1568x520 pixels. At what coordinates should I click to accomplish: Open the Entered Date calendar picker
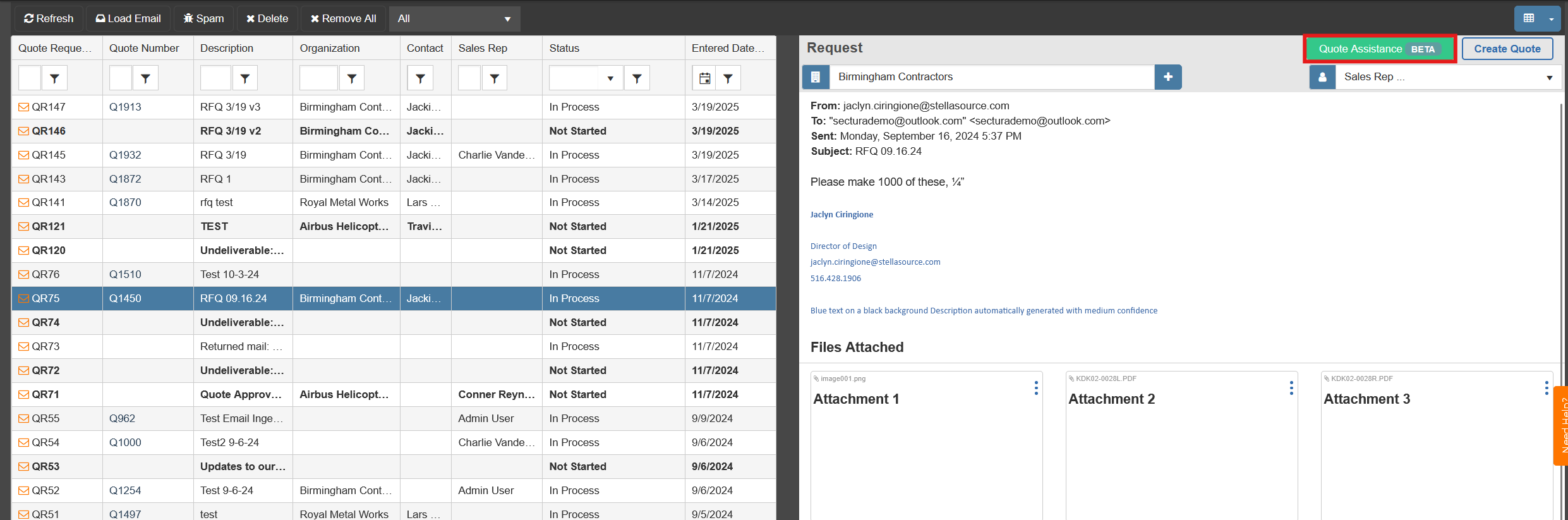point(704,78)
